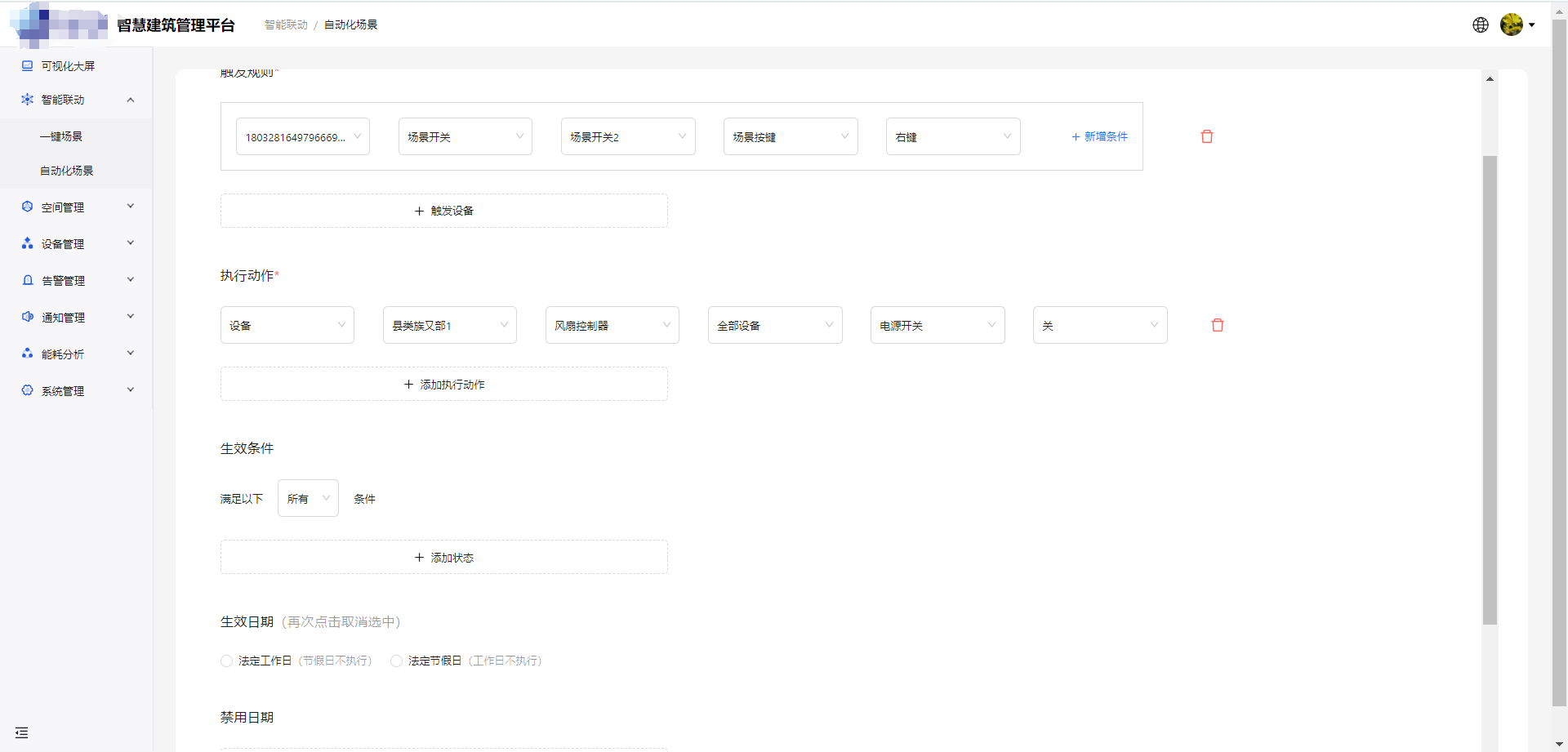Screen dimensions: 1568x752
Task: Open the 一键场景 submenu item
Action: point(61,136)
